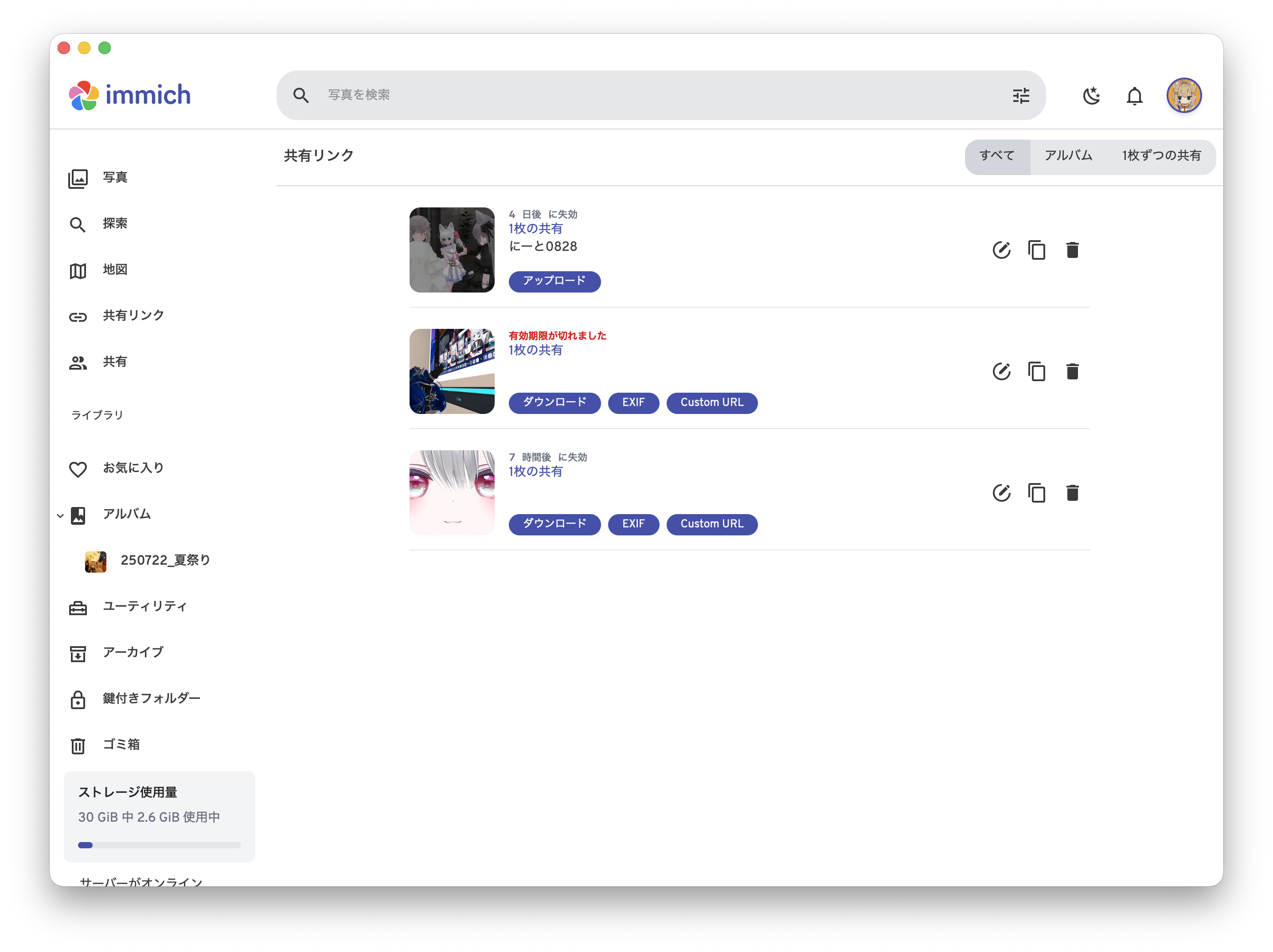
Task: Switch to the individual shares tab
Action: click(x=1161, y=156)
